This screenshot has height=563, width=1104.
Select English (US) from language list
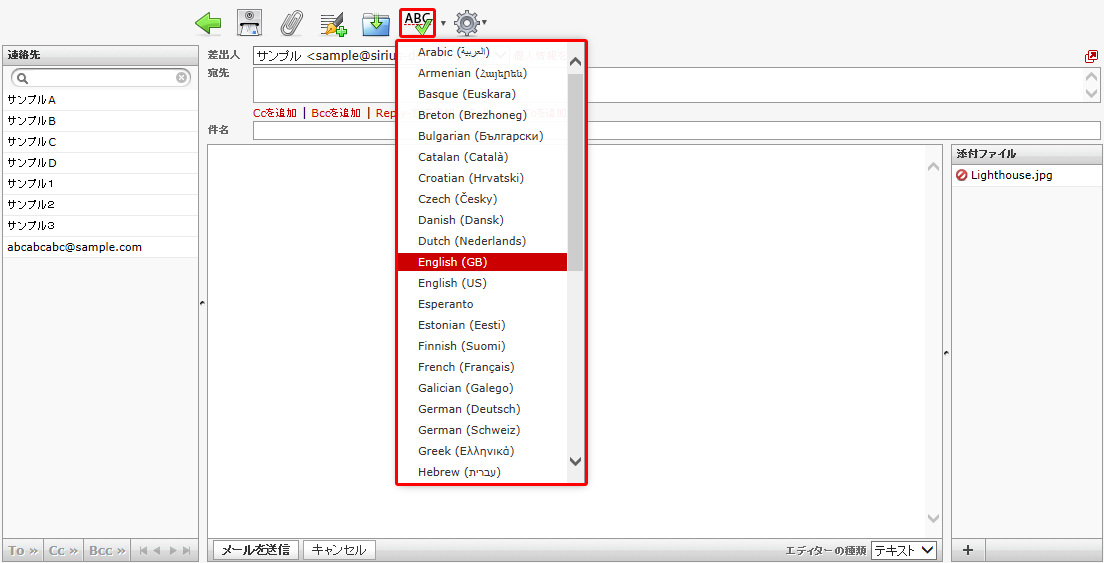[x=452, y=283]
